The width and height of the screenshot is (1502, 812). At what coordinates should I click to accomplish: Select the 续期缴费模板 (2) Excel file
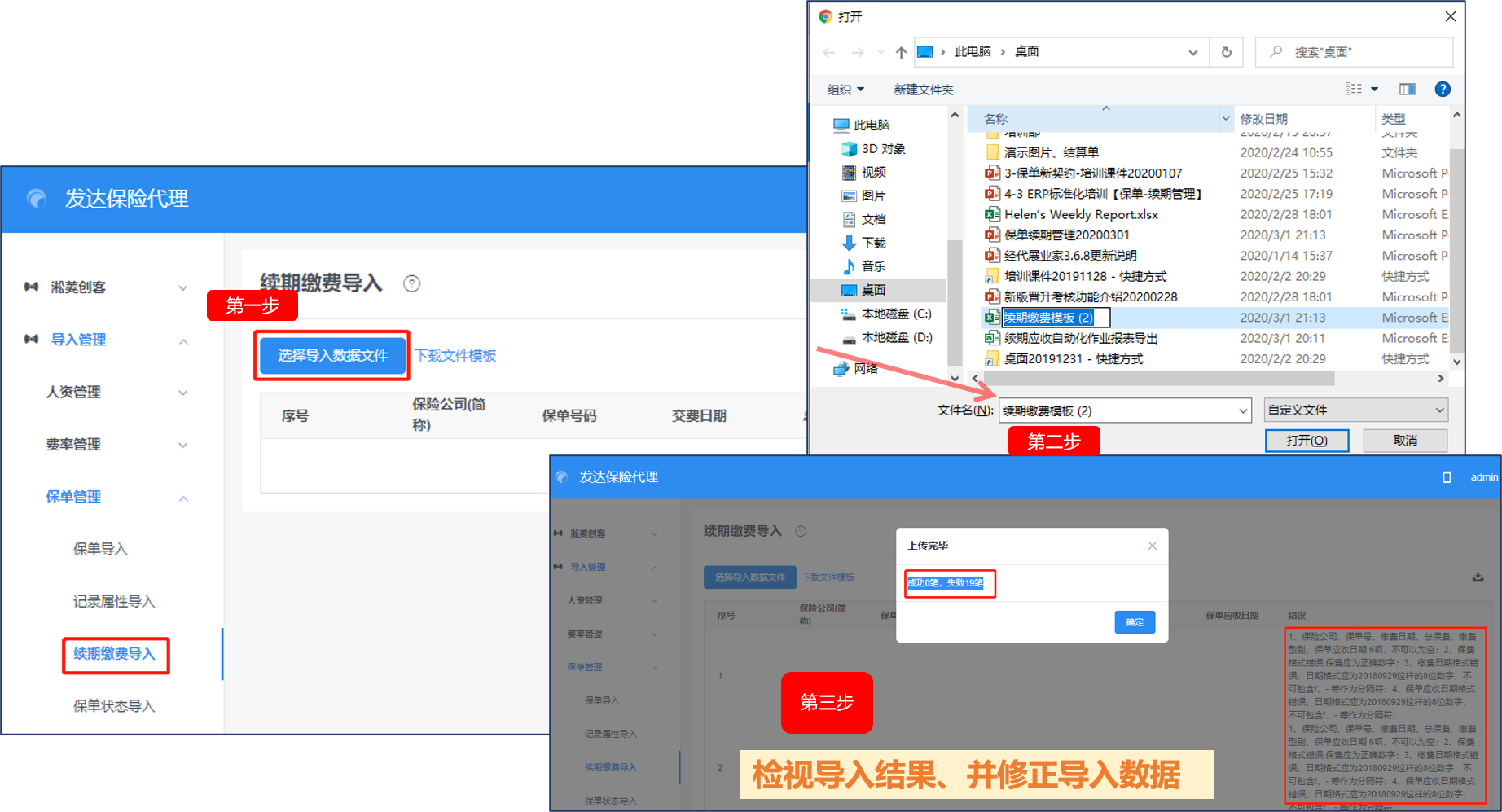click(1047, 318)
